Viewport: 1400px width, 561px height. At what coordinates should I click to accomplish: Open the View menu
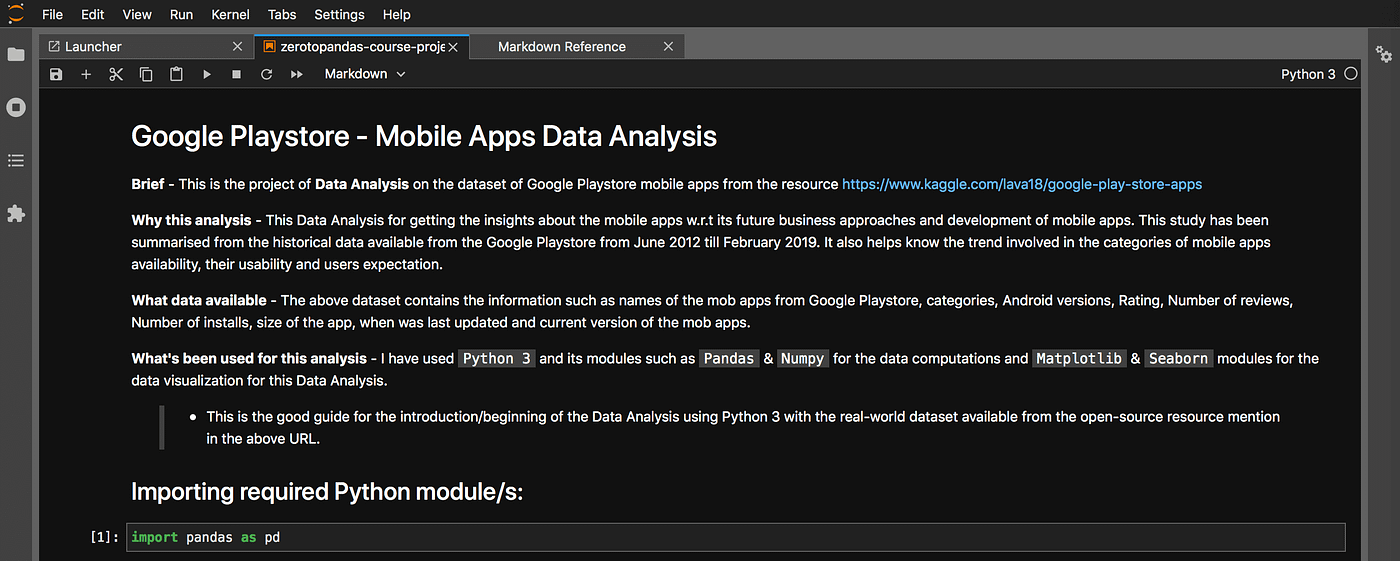pos(137,14)
